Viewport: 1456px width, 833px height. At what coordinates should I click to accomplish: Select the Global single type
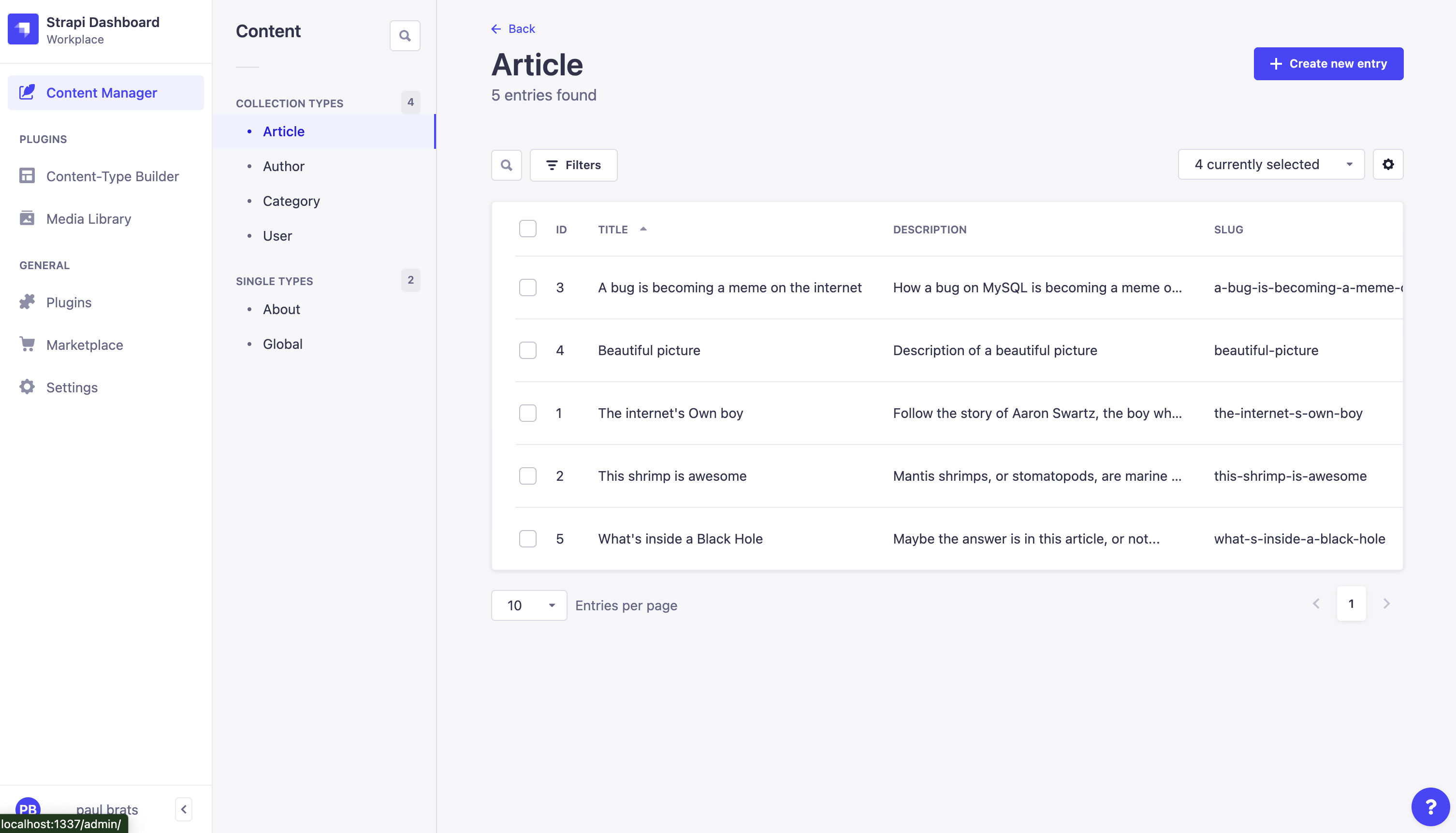[282, 345]
